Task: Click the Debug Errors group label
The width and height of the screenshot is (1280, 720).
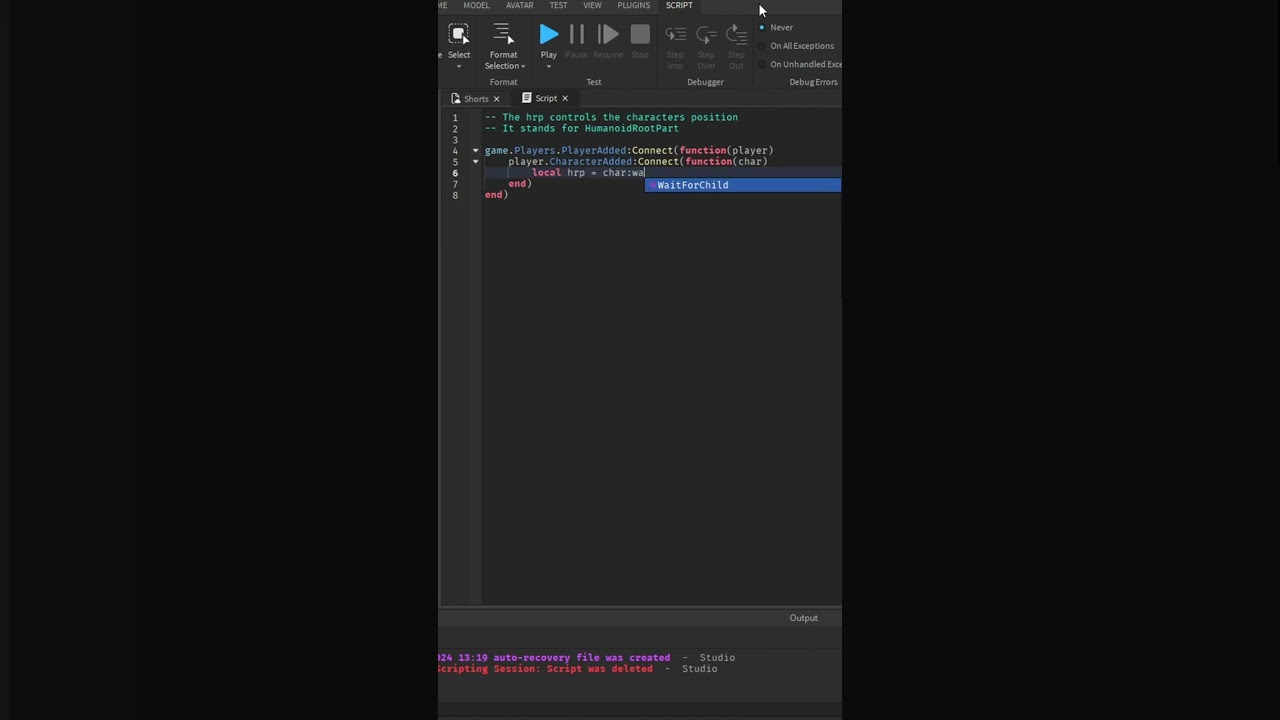Action: [x=813, y=82]
